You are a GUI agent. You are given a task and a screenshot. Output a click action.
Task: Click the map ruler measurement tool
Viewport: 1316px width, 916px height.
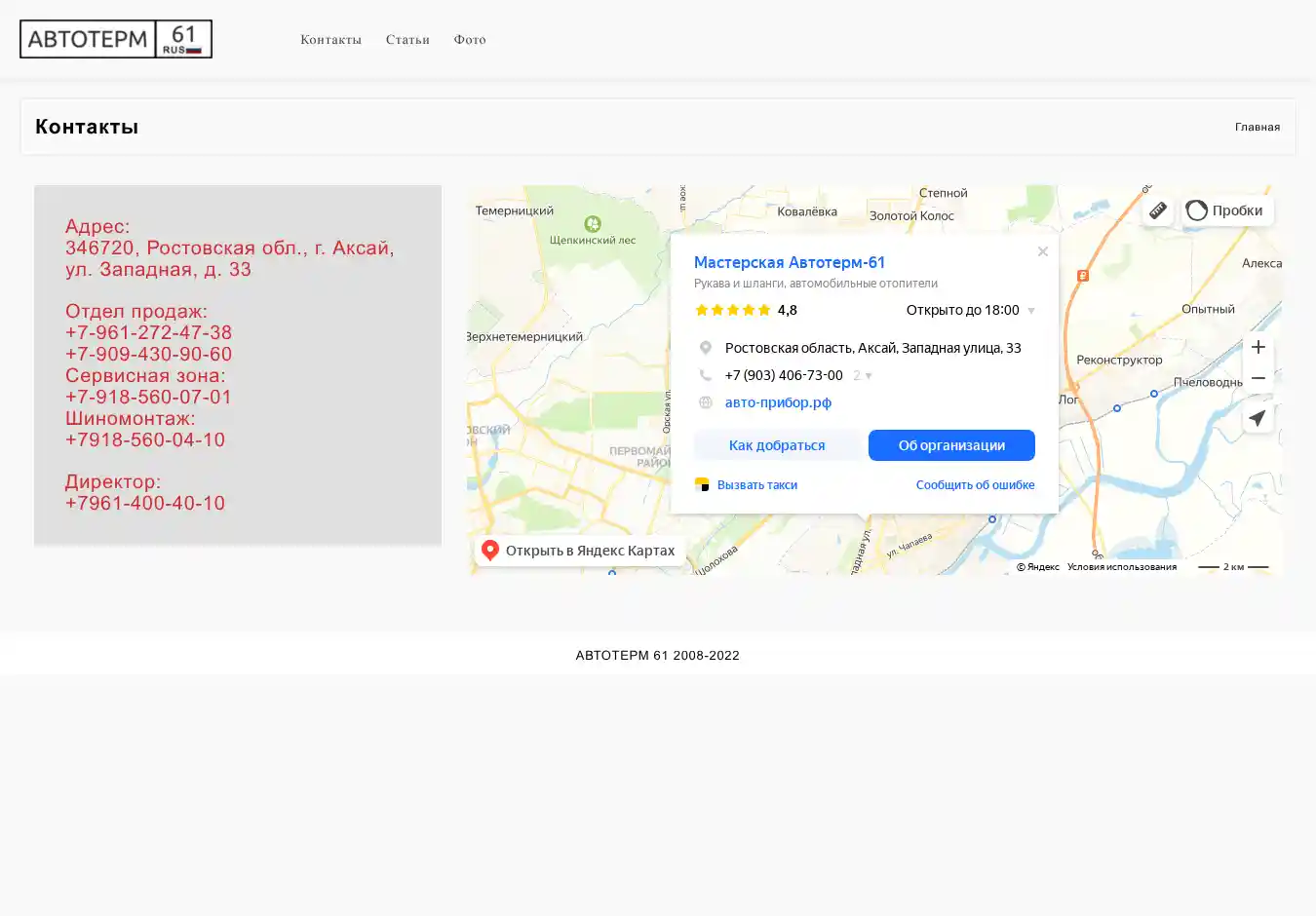1157,210
